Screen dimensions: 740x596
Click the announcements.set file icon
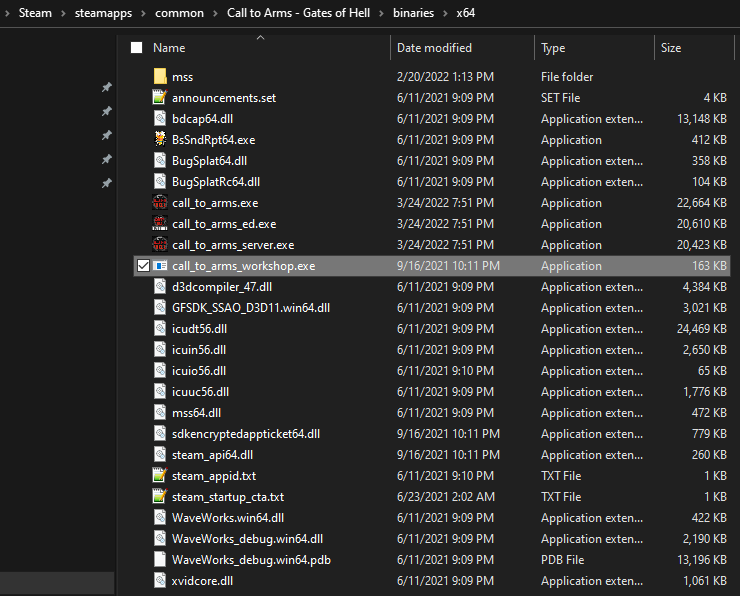160,97
